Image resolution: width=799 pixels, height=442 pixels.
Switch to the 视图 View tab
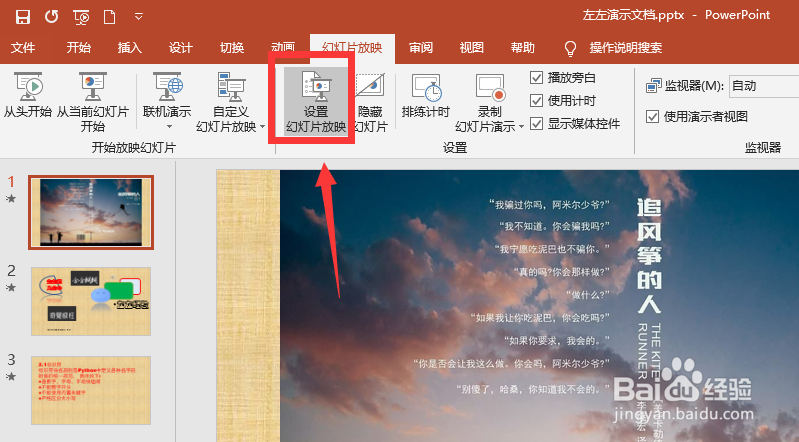tap(471, 48)
